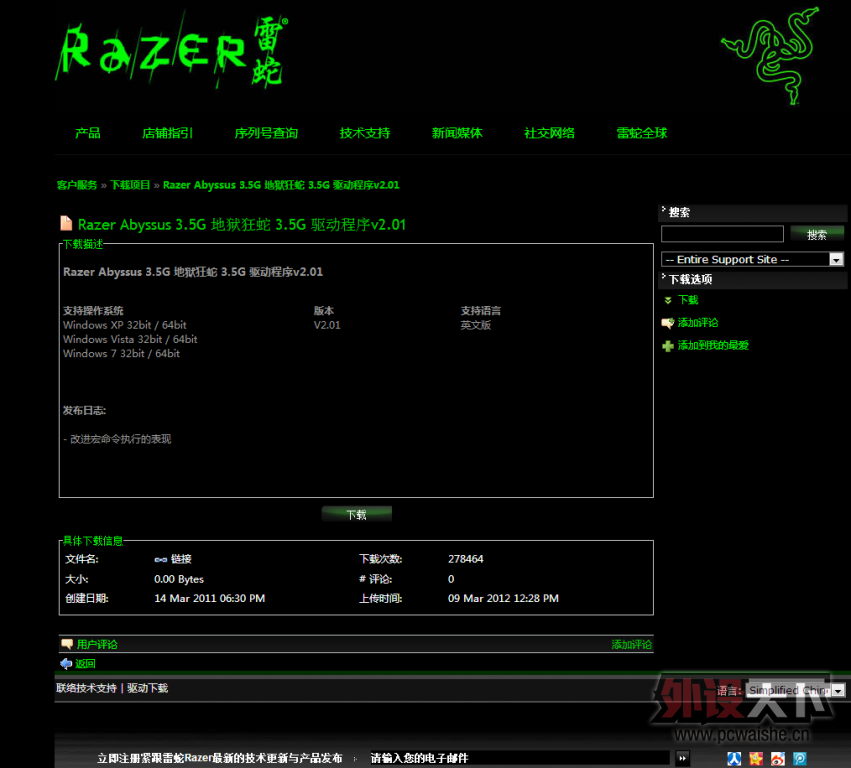Open the 新闻媒体 menu
The image size is (851, 768).
point(457,133)
